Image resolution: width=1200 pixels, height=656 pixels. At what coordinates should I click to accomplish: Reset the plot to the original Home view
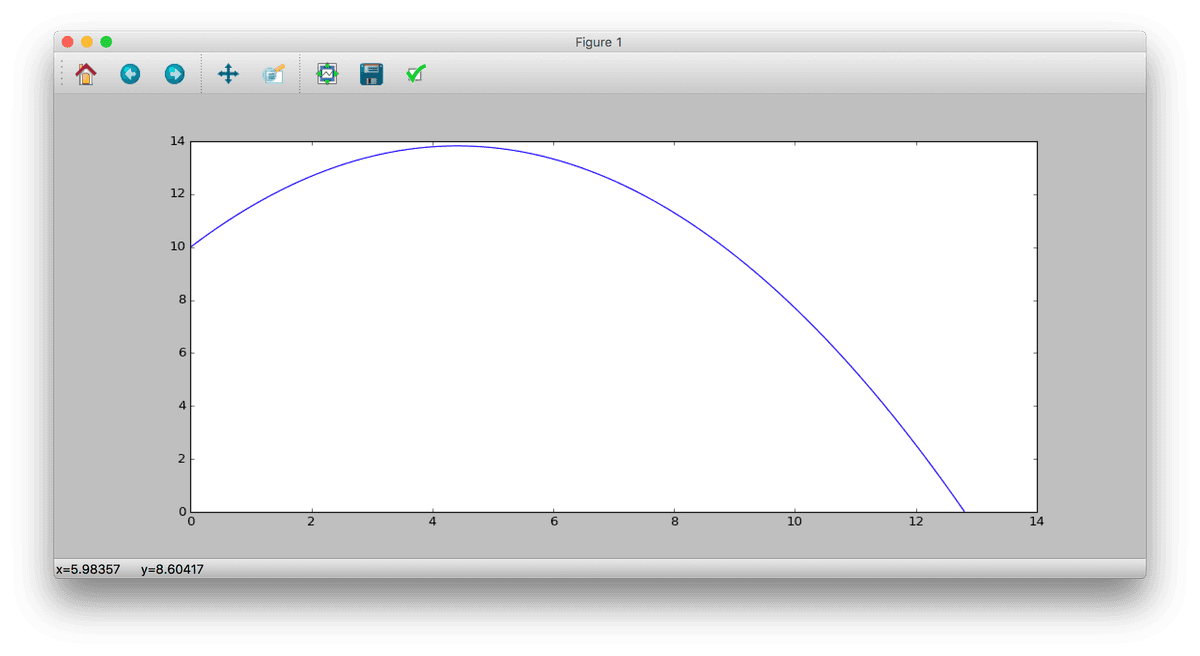coord(86,74)
